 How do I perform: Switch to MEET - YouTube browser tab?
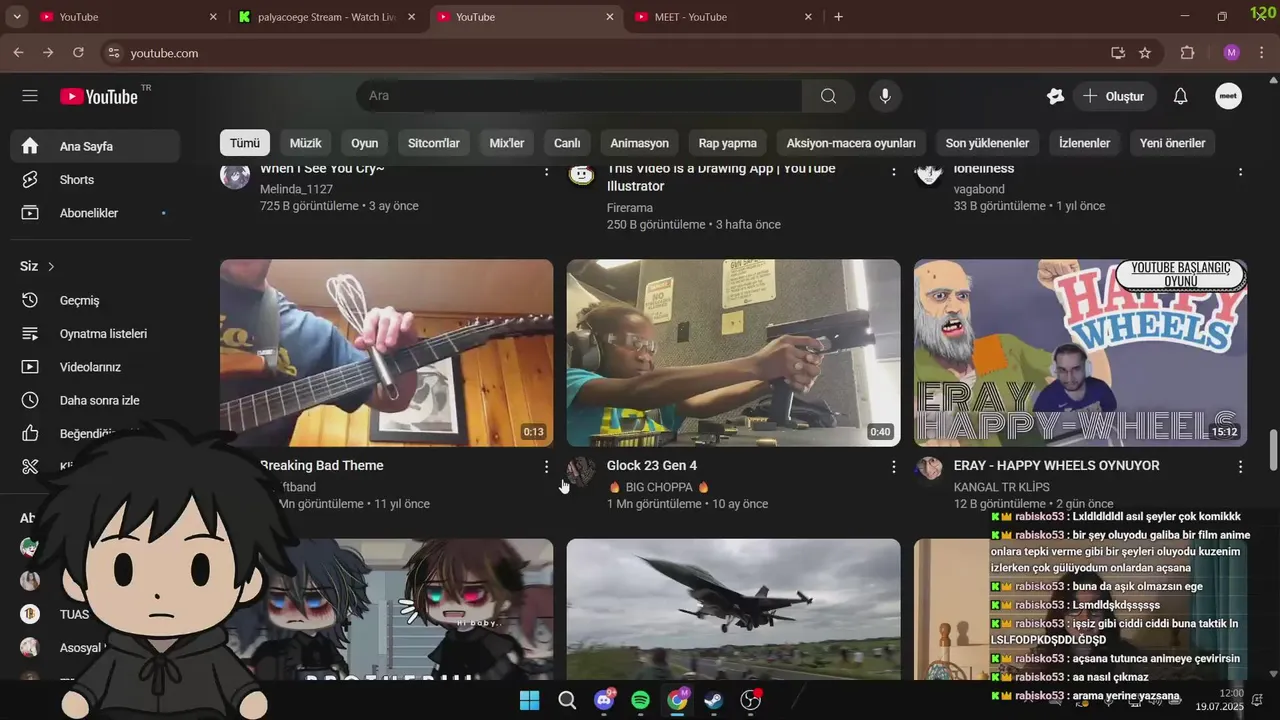click(724, 17)
